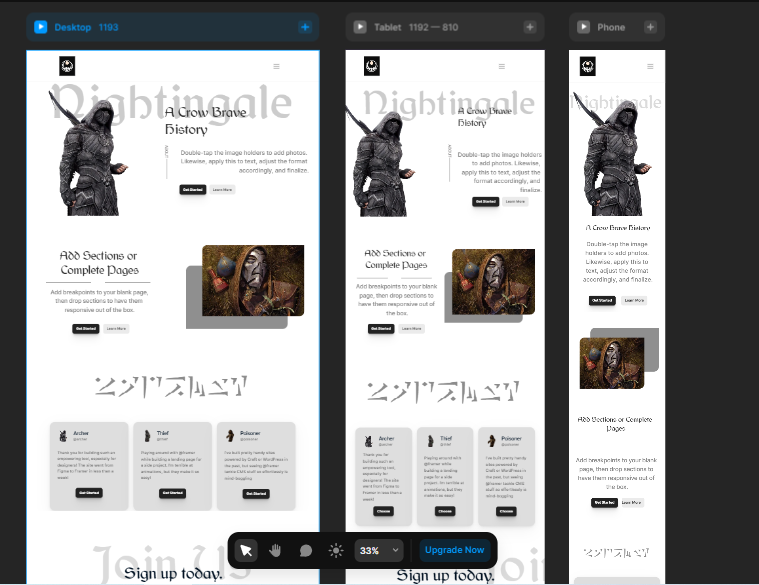Preview the Desktop breakpoint with play icon
This screenshot has height=585, width=759.
41,27
